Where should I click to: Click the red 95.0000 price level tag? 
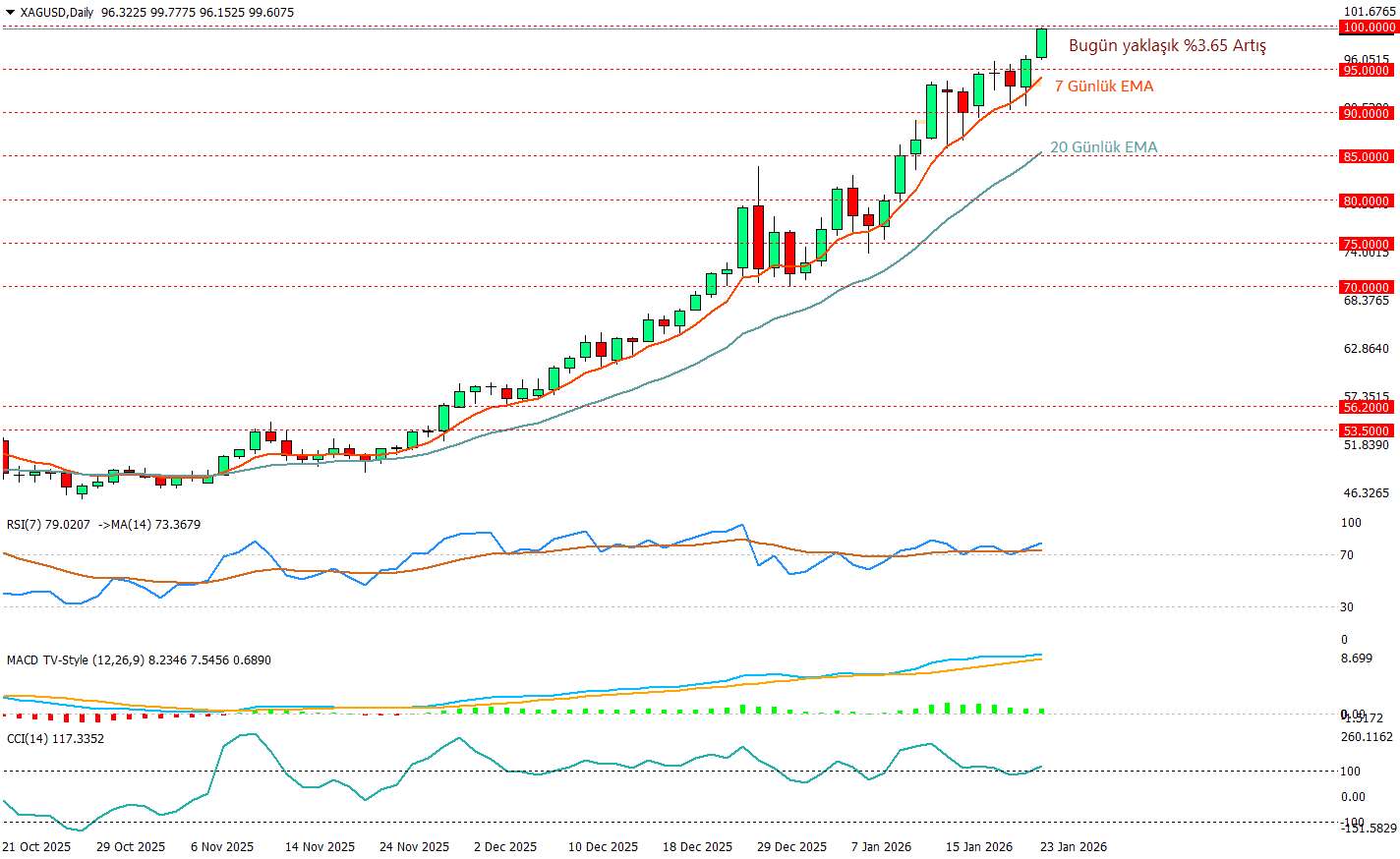click(1368, 71)
